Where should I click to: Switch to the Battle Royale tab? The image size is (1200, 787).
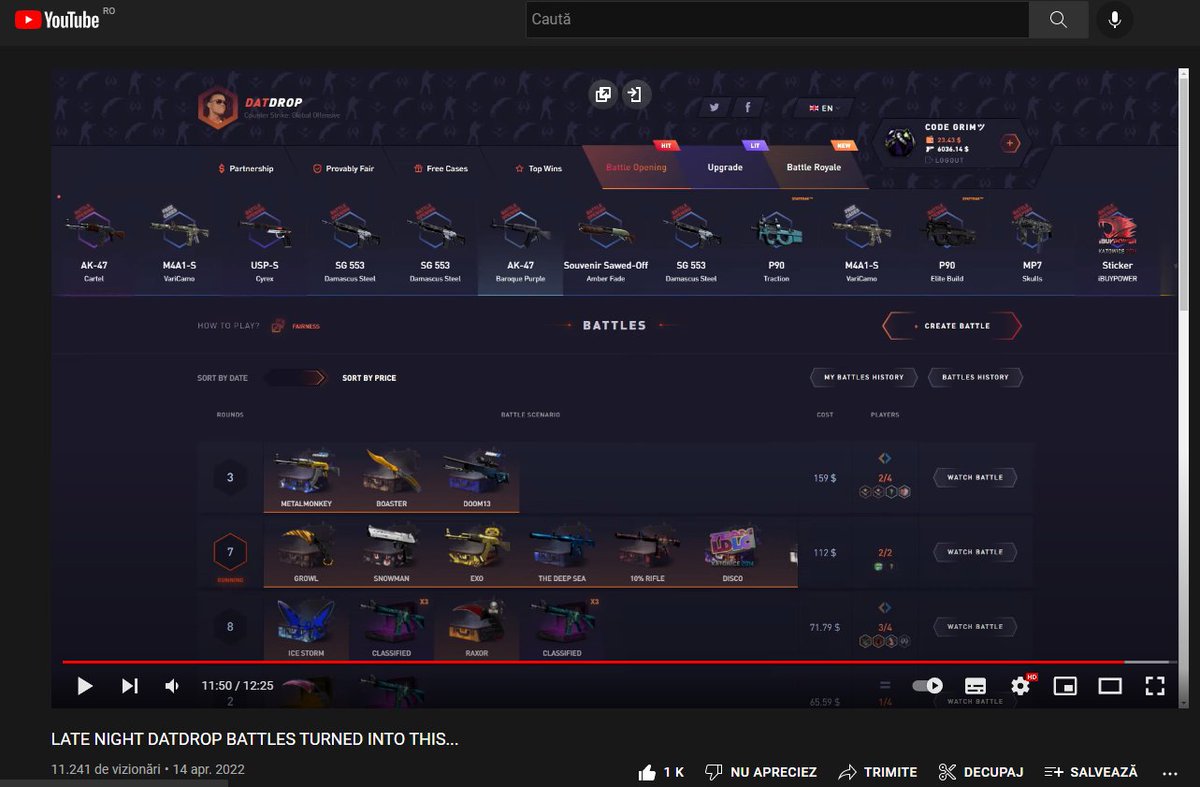[813, 167]
